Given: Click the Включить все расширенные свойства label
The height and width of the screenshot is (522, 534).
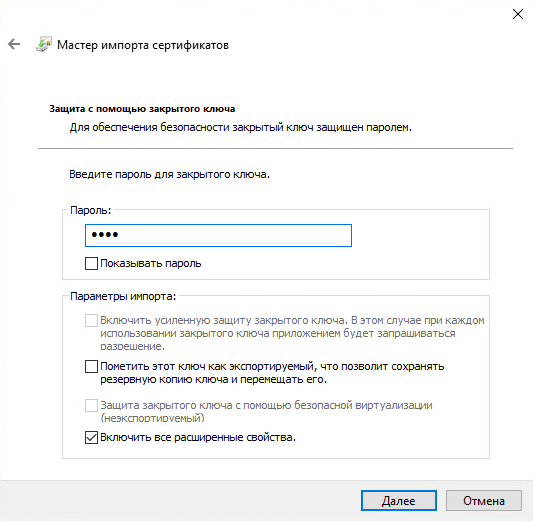Looking at the screenshot, I should [198, 438].
